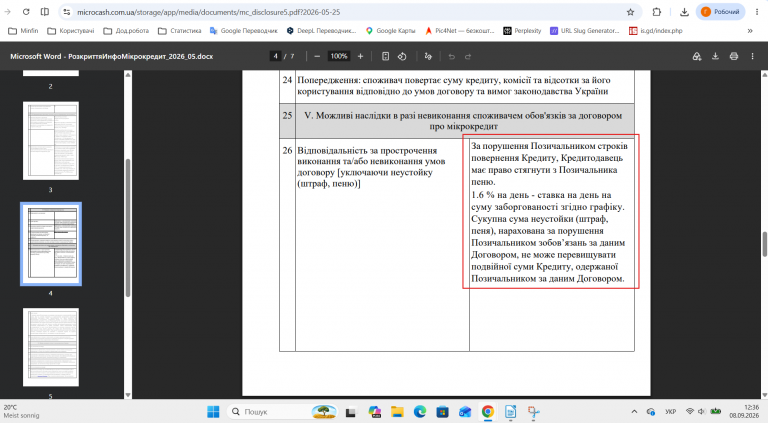Open Perplexity bookmark
The width and height of the screenshot is (768, 423).
pos(522,30)
